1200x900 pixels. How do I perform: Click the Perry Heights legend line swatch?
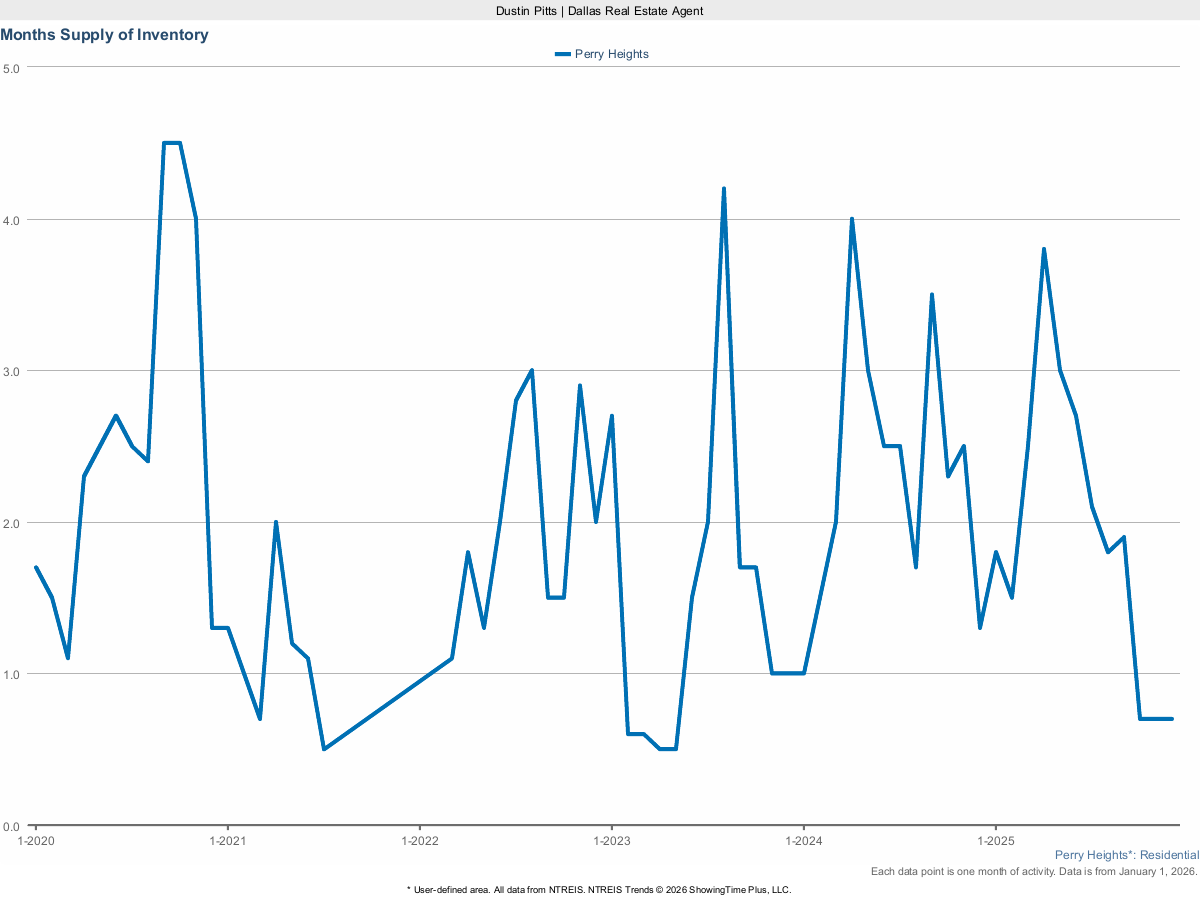click(563, 54)
